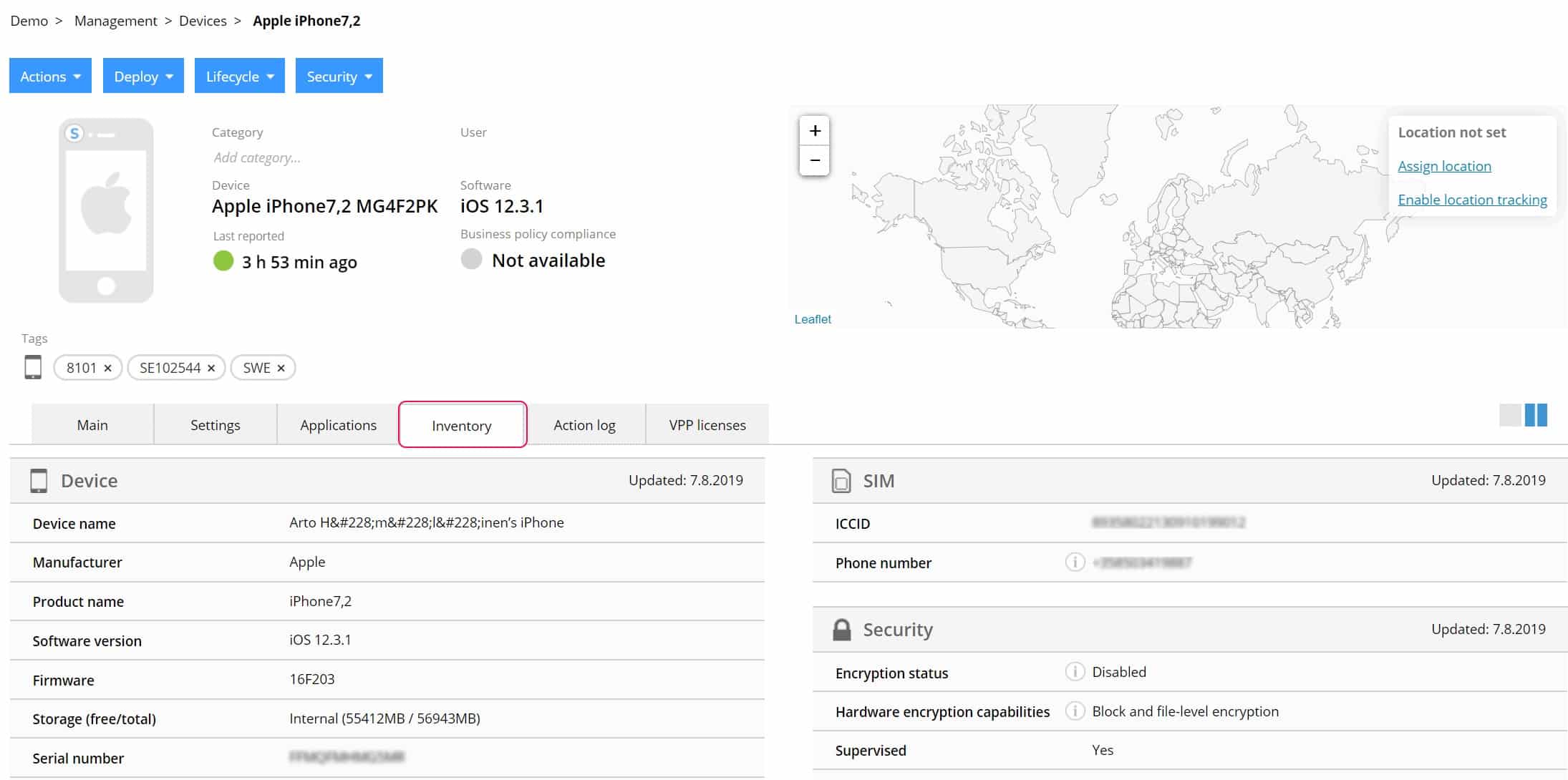Screen dimensions: 1568x780
Task: Click the green last reported status dot
Action: 223,260
